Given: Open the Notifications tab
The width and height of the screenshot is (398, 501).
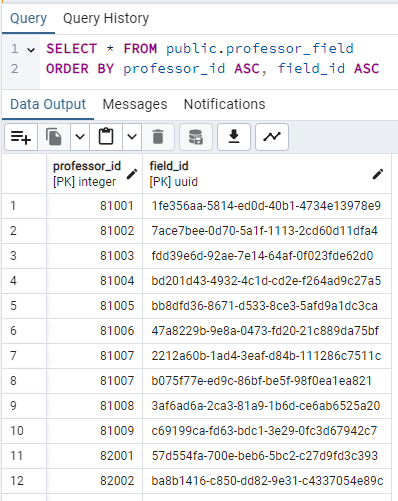Looking at the screenshot, I should point(224,104).
